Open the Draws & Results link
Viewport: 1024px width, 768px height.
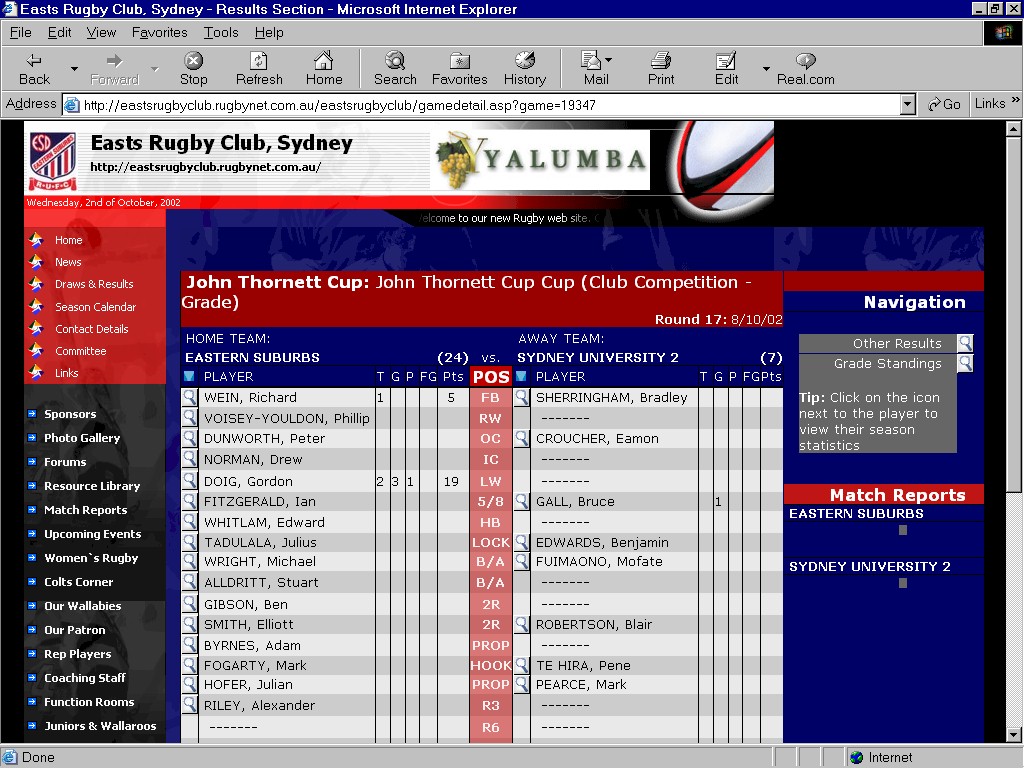tap(94, 284)
